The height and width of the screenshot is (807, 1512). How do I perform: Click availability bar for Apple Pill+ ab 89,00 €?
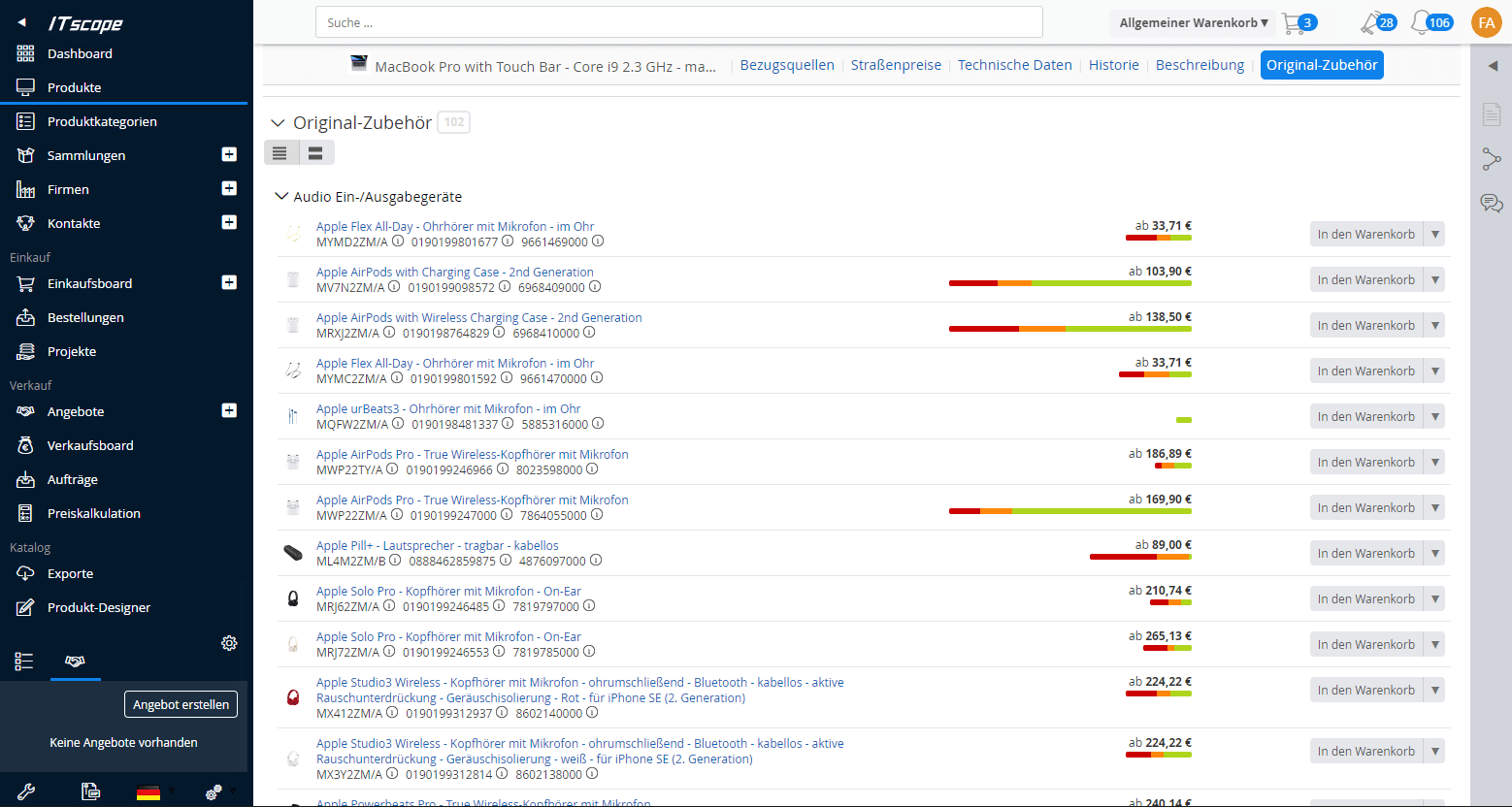[1140, 557]
